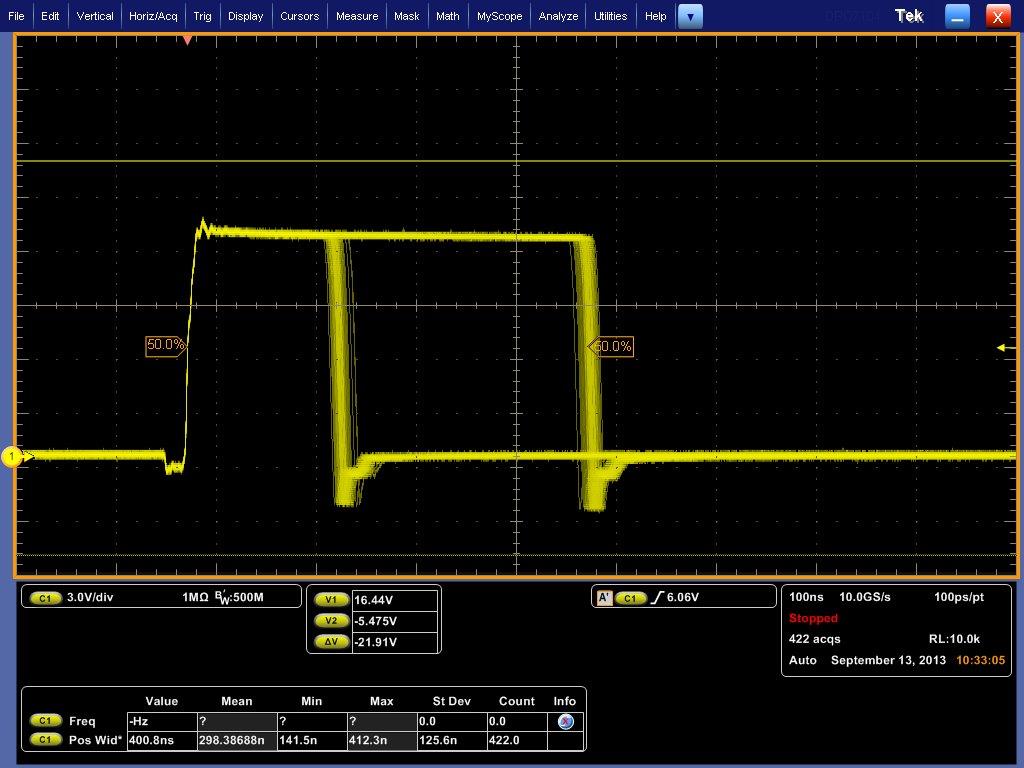This screenshot has width=1024, height=768.
Task: Open the Measure menu
Action: click(357, 16)
